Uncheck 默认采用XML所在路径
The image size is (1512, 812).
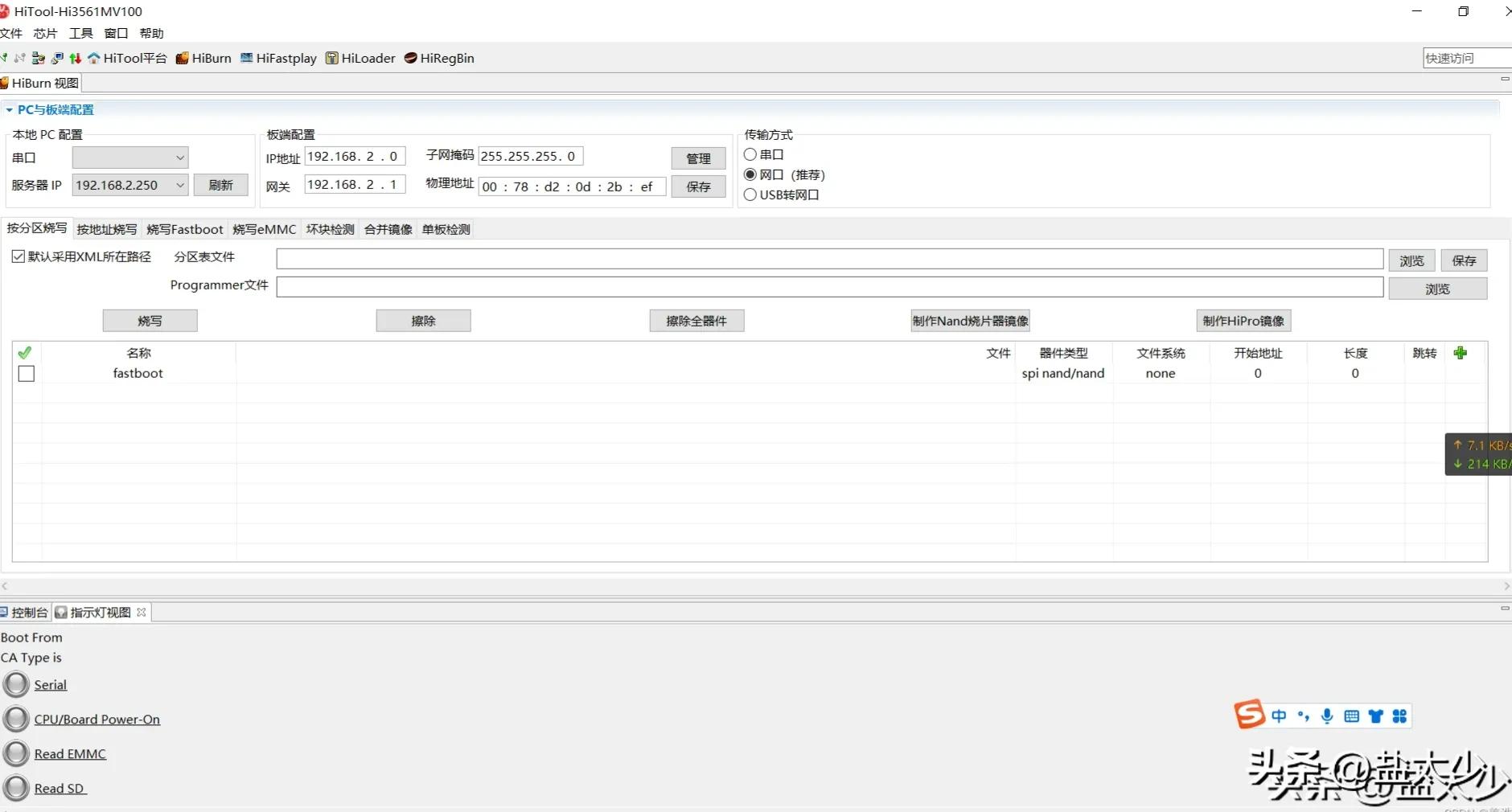[x=18, y=256]
